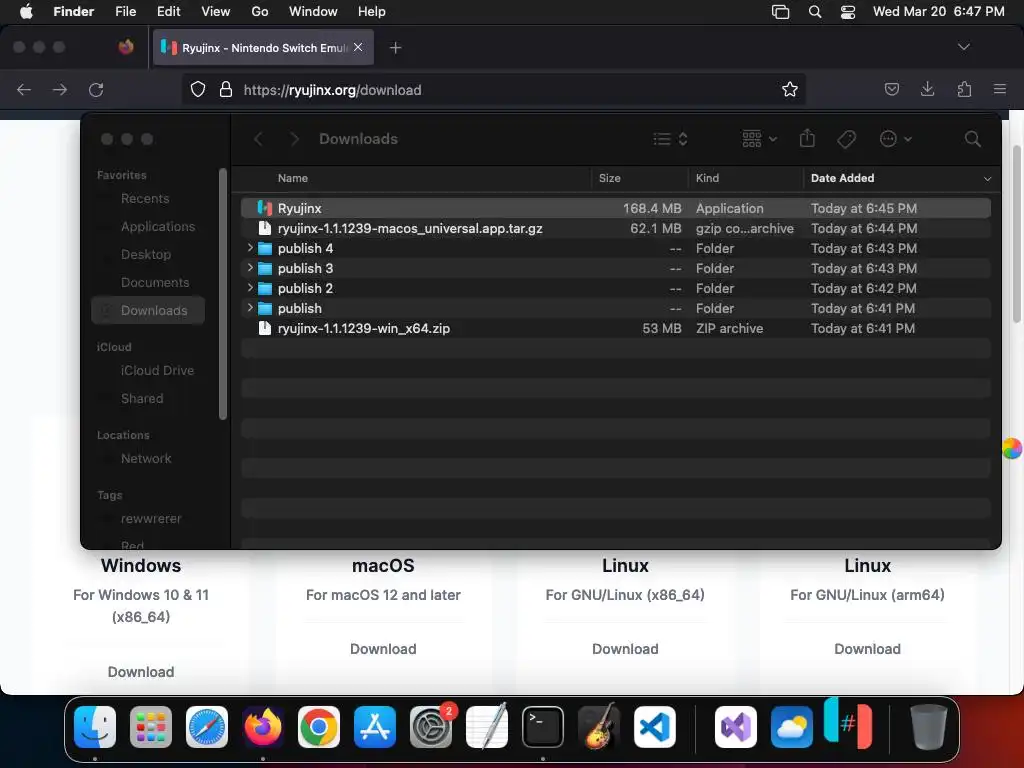Click Firefox forward button
Screen dimensions: 1024x768
[x=59, y=89]
